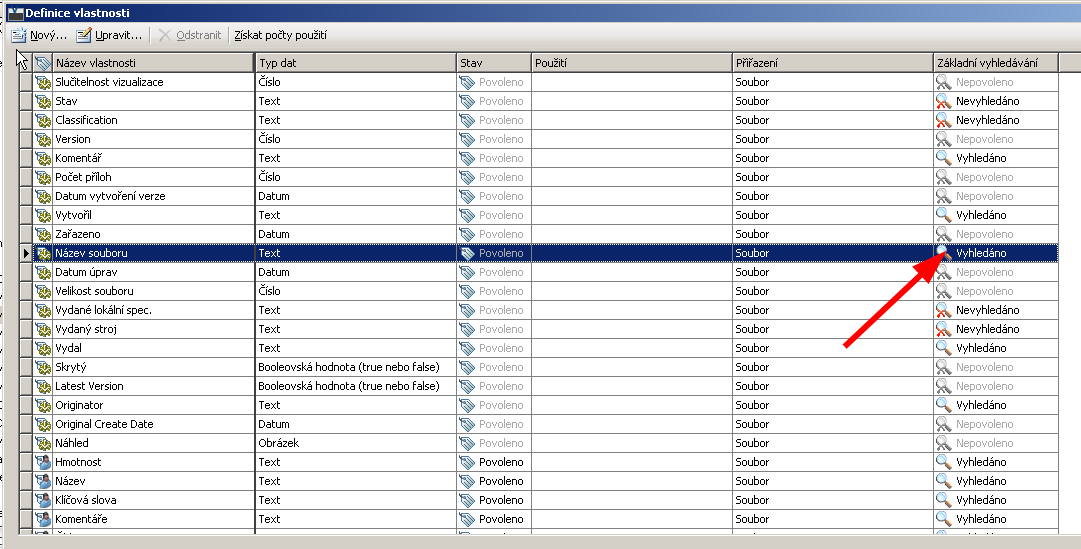Click the property icon beside Classification
The image size is (1081, 549).
(43, 120)
